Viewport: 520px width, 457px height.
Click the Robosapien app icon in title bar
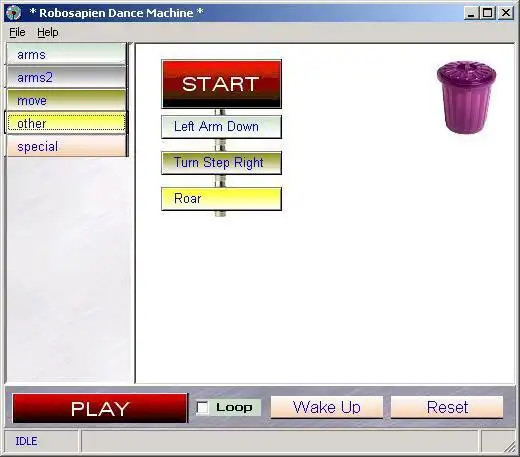click(14, 13)
